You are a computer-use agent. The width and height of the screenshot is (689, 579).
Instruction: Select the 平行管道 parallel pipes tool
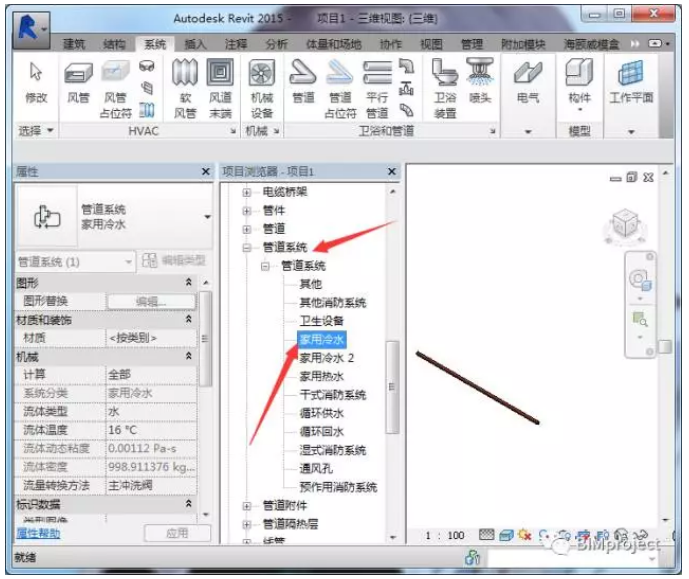[x=377, y=89]
